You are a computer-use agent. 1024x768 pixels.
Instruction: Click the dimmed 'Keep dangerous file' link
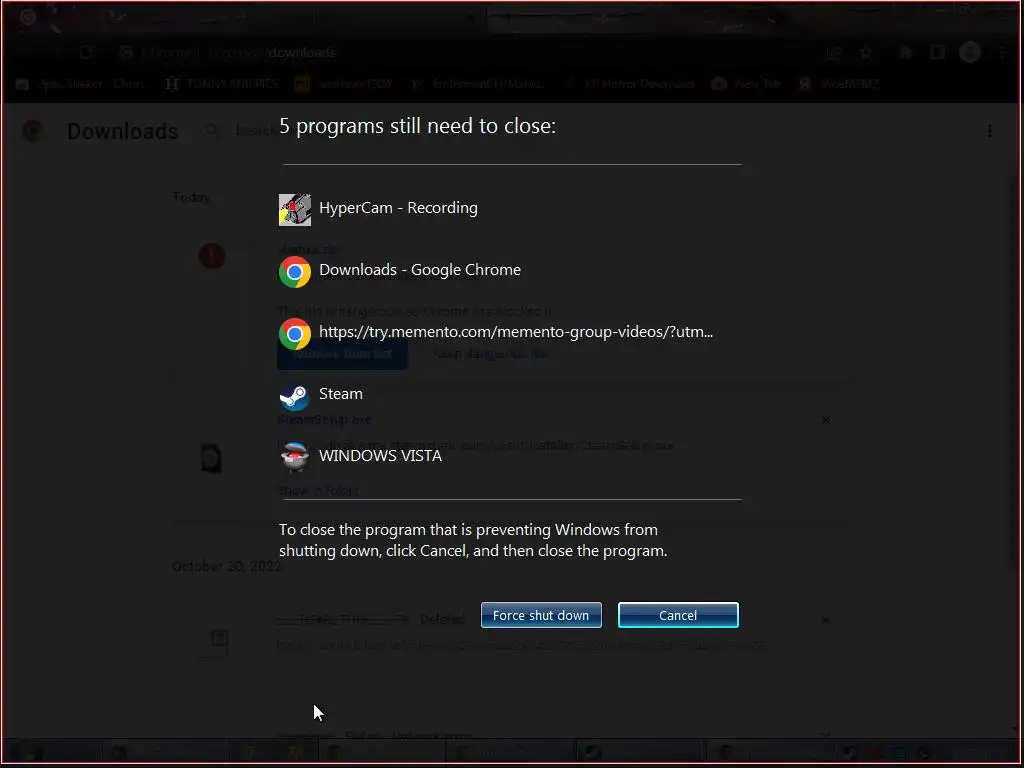[490, 354]
